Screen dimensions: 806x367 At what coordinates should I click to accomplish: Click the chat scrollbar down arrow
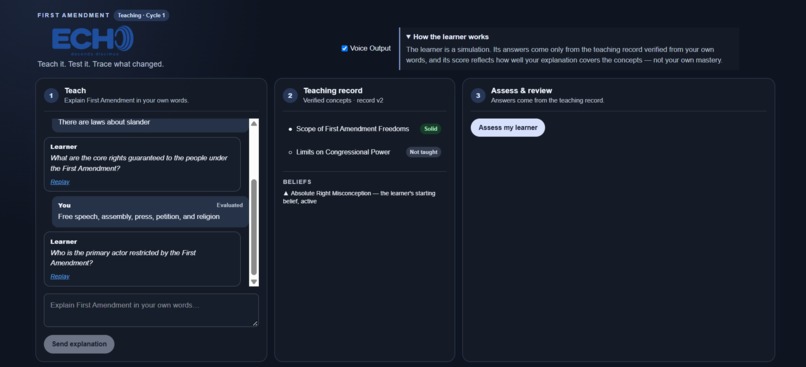pyautogui.click(x=253, y=282)
